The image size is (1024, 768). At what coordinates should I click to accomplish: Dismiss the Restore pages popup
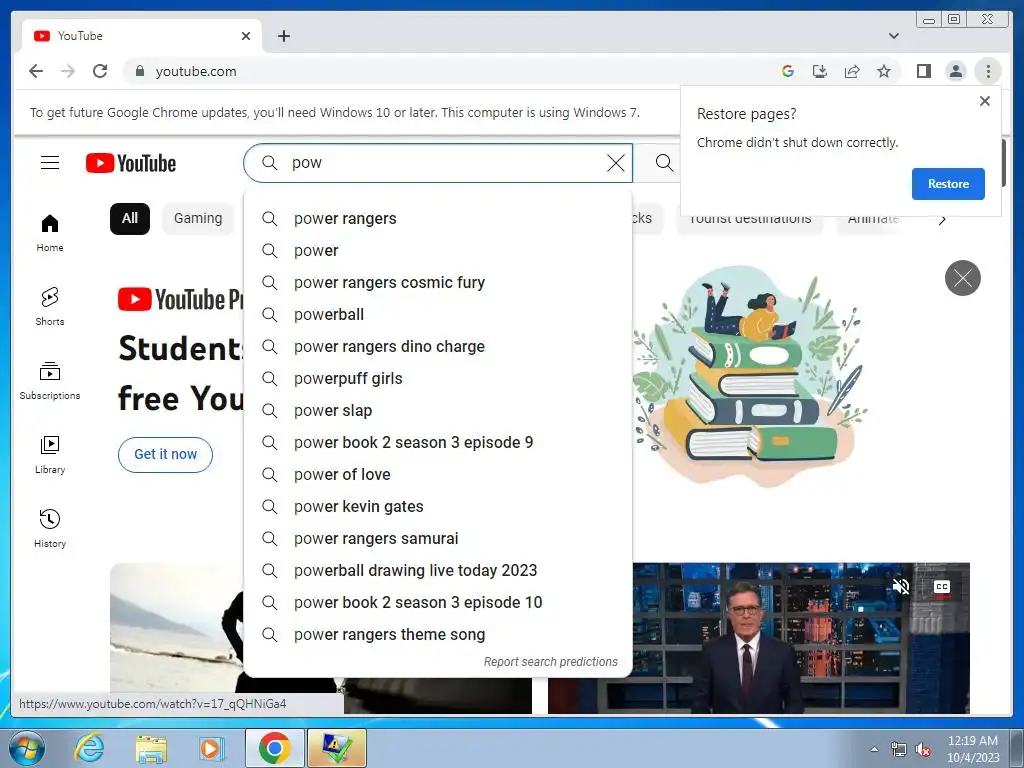pyautogui.click(x=985, y=101)
